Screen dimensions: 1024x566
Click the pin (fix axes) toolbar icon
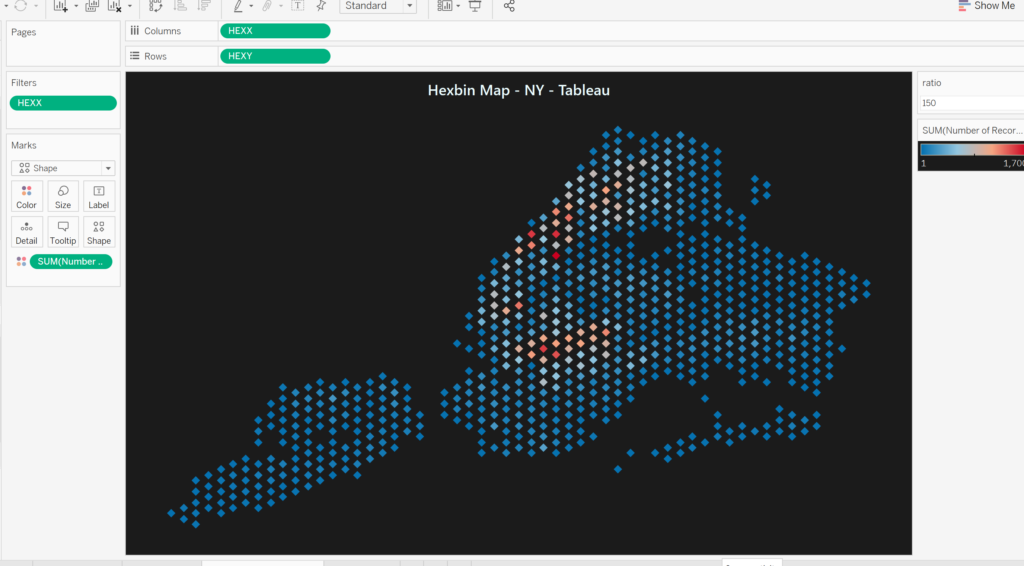pos(321,6)
